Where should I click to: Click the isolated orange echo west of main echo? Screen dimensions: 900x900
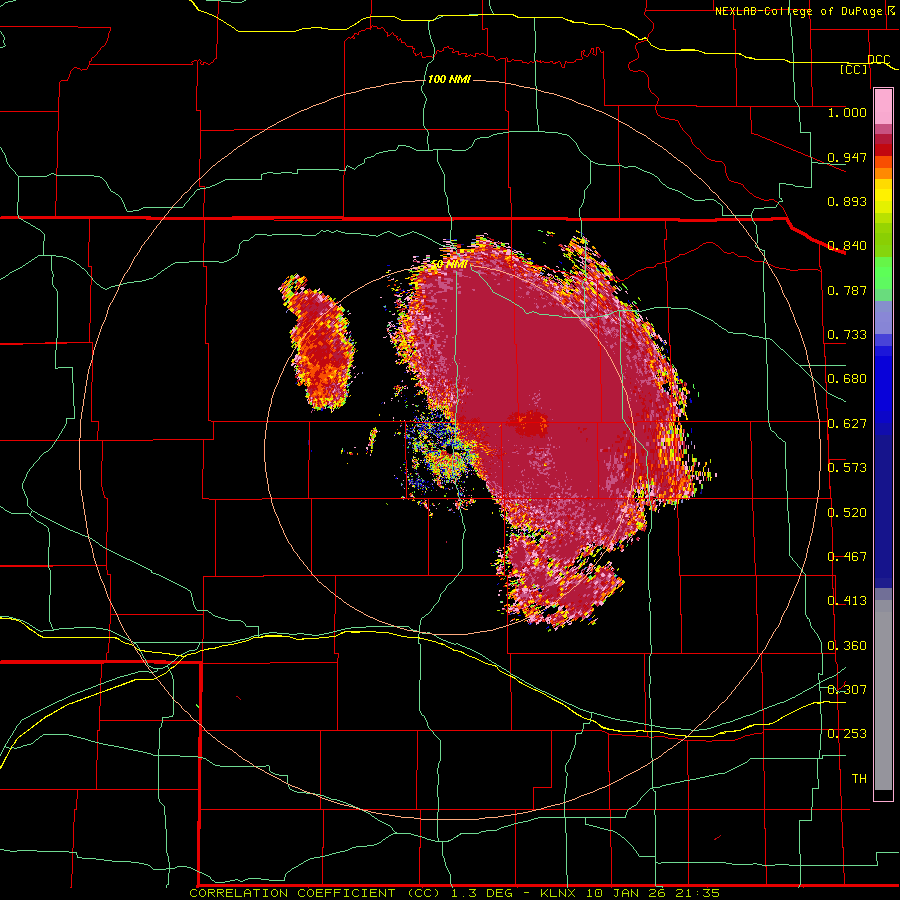coord(319,343)
